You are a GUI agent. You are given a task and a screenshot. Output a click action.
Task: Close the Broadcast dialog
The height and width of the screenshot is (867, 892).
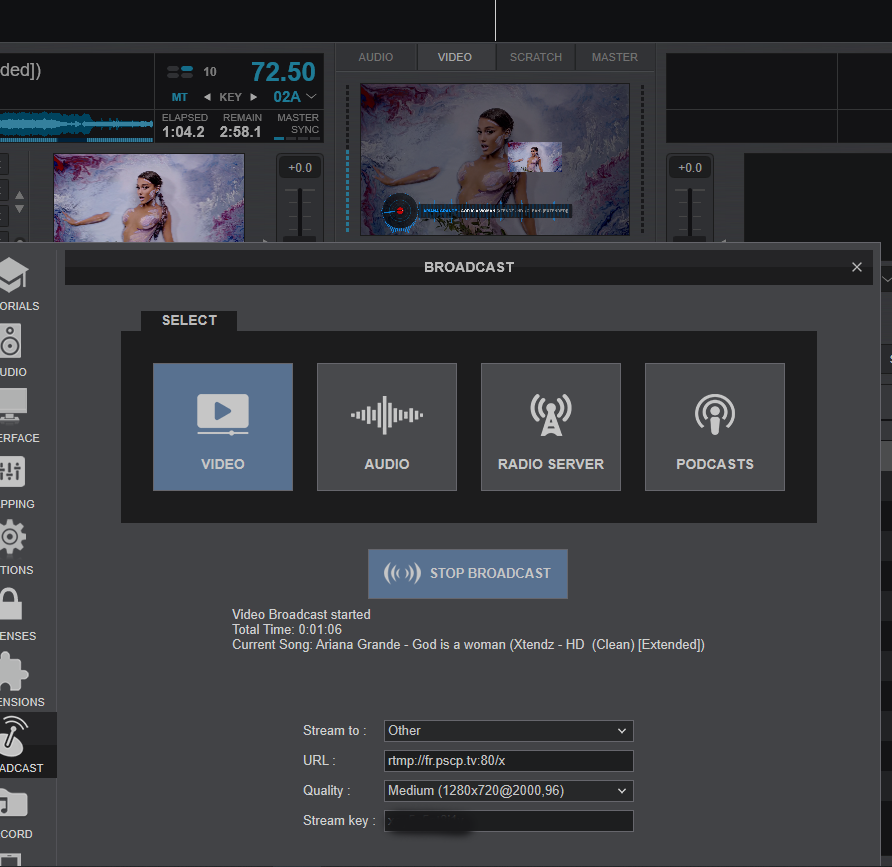pyautogui.click(x=857, y=267)
